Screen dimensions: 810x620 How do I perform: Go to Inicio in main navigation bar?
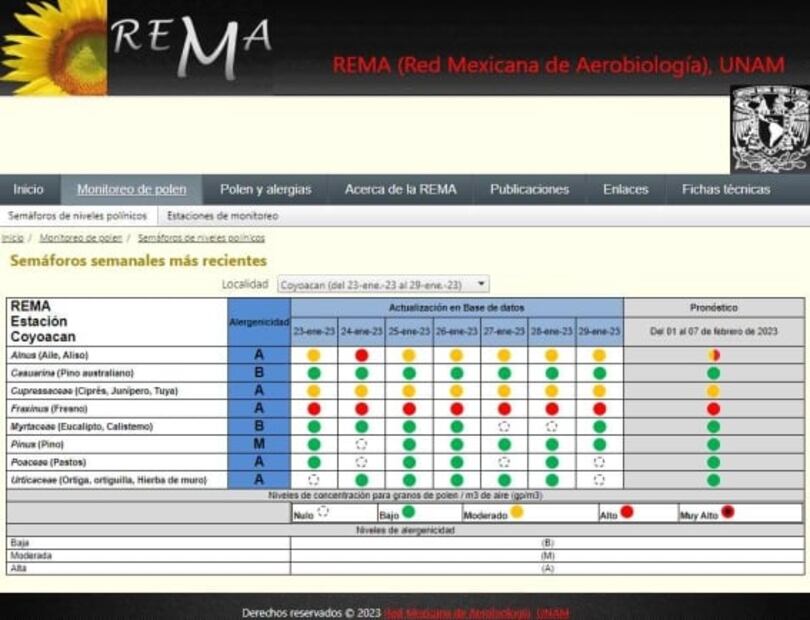pos(28,189)
